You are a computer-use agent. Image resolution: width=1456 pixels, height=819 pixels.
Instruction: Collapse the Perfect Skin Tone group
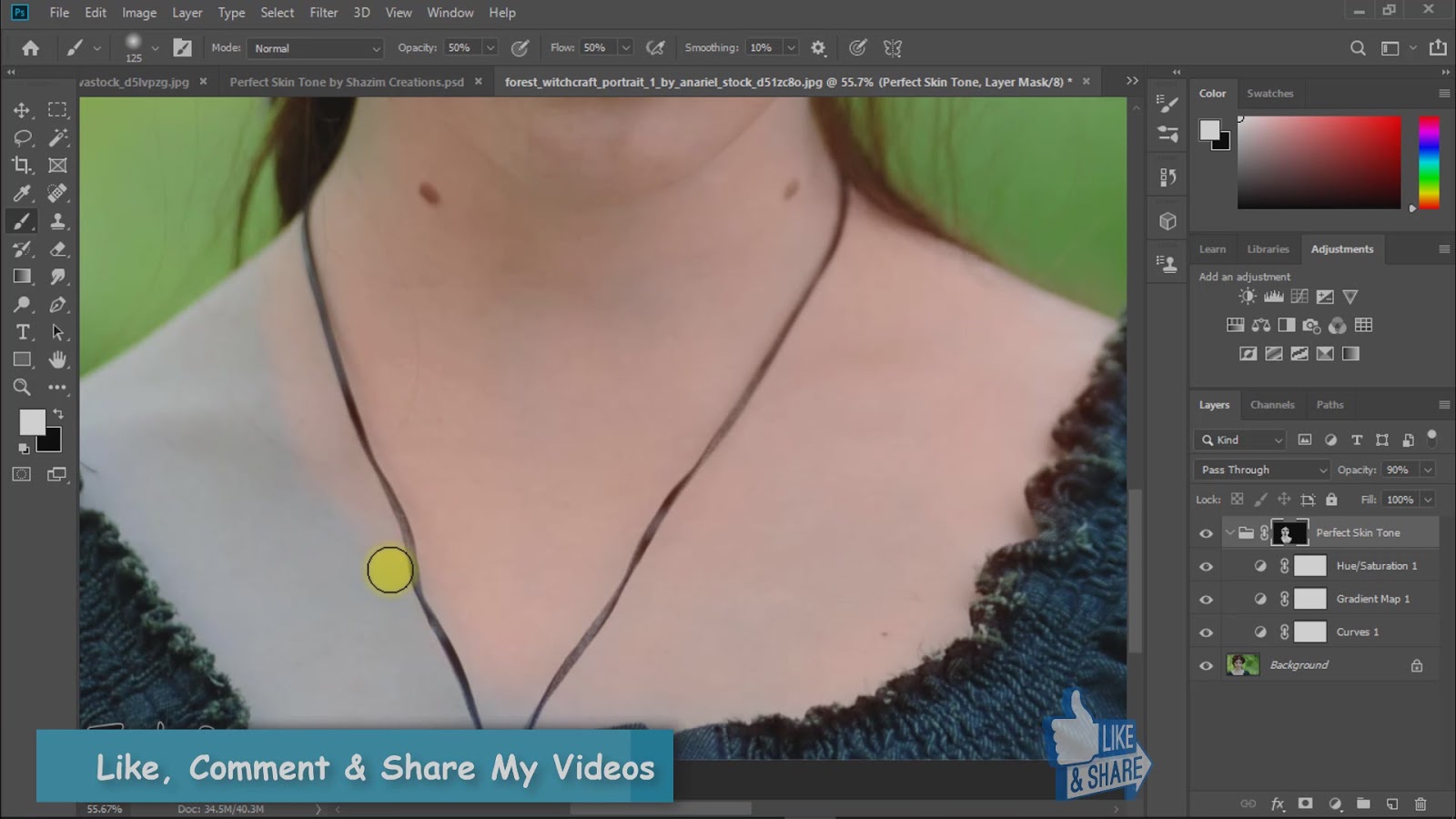click(x=1230, y=532)
